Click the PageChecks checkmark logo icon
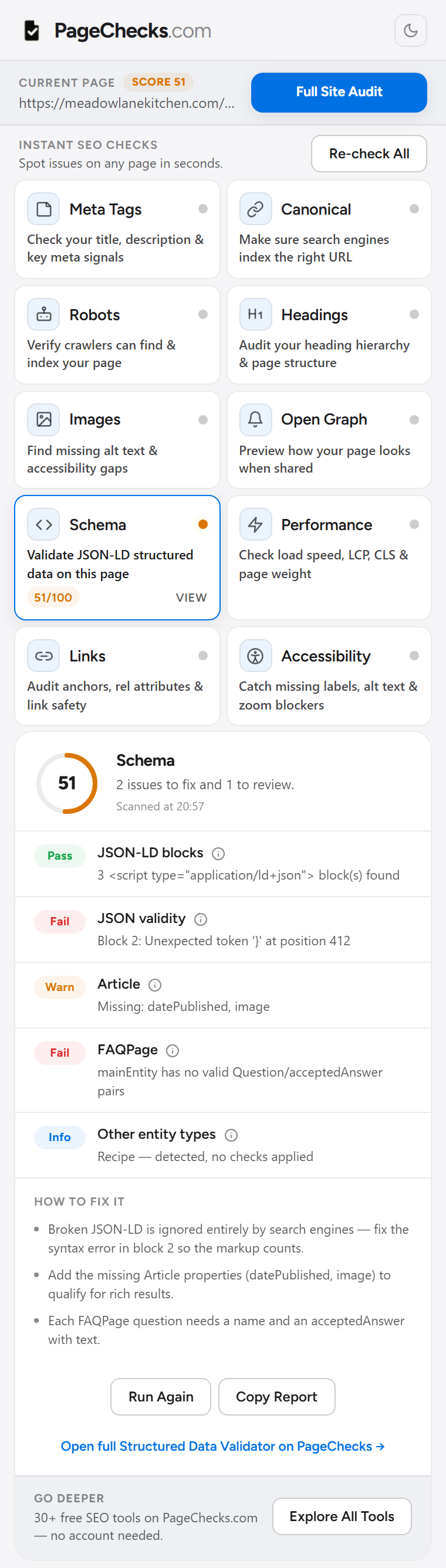Viewport: 446px width, 1568px height. 32,30
